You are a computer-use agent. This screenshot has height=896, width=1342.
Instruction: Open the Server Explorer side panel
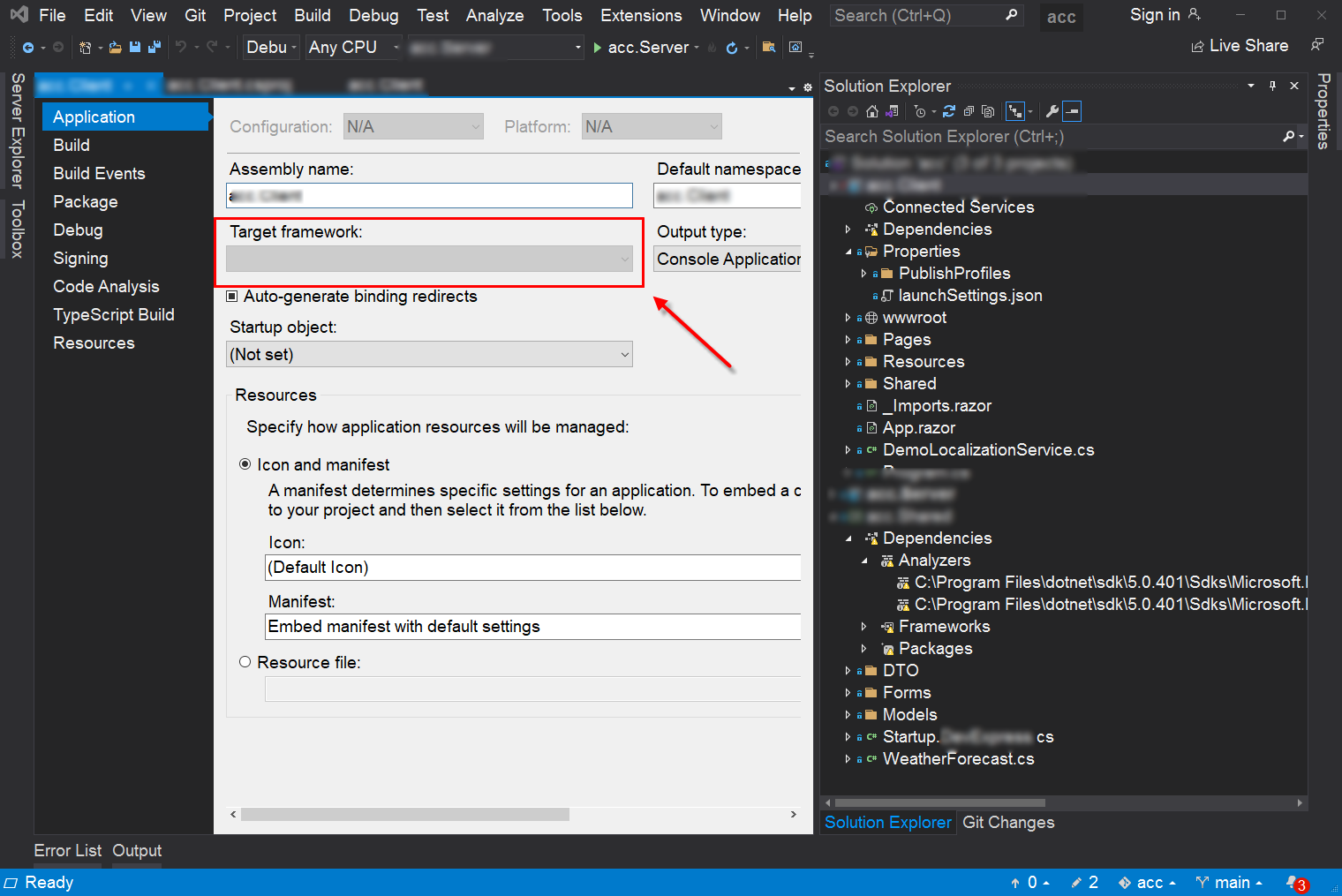click(17, 131)
